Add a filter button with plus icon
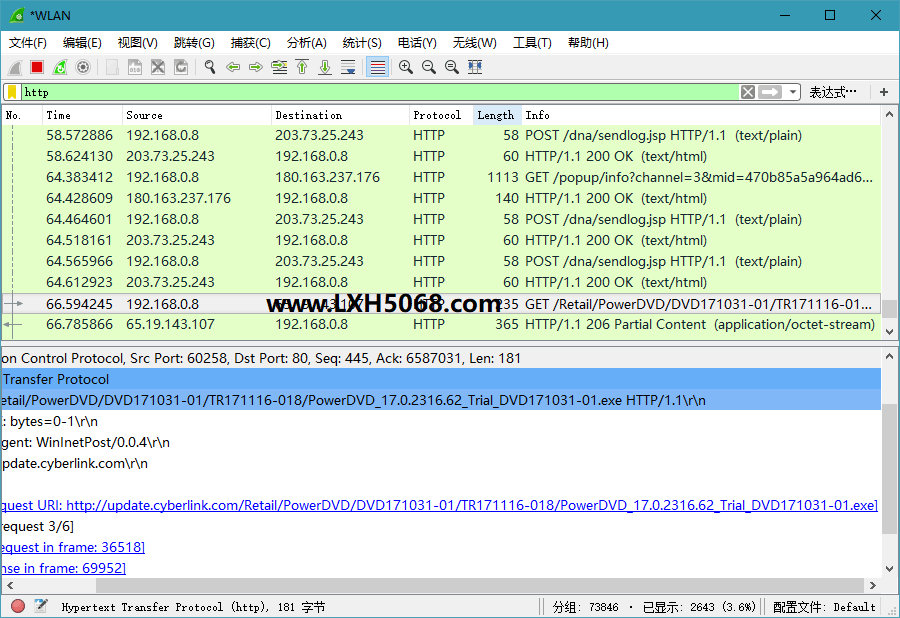Screen dimensions: 900x618 click(884, 92)
